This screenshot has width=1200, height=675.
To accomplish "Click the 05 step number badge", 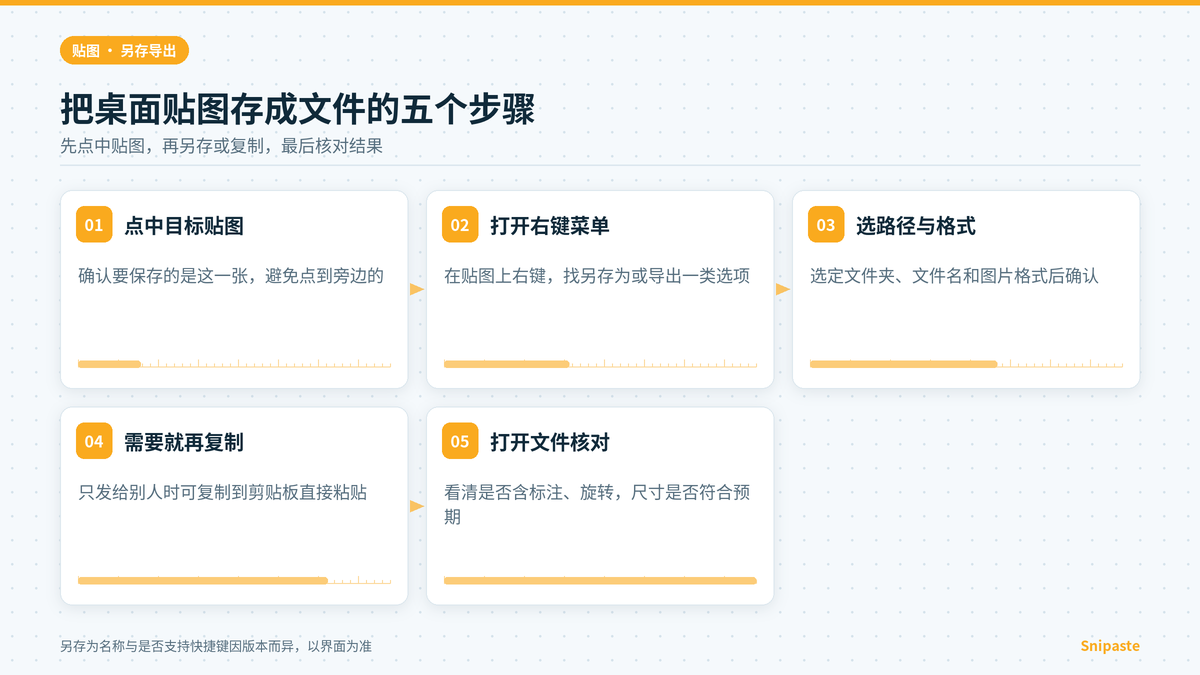I will (460, 441).
